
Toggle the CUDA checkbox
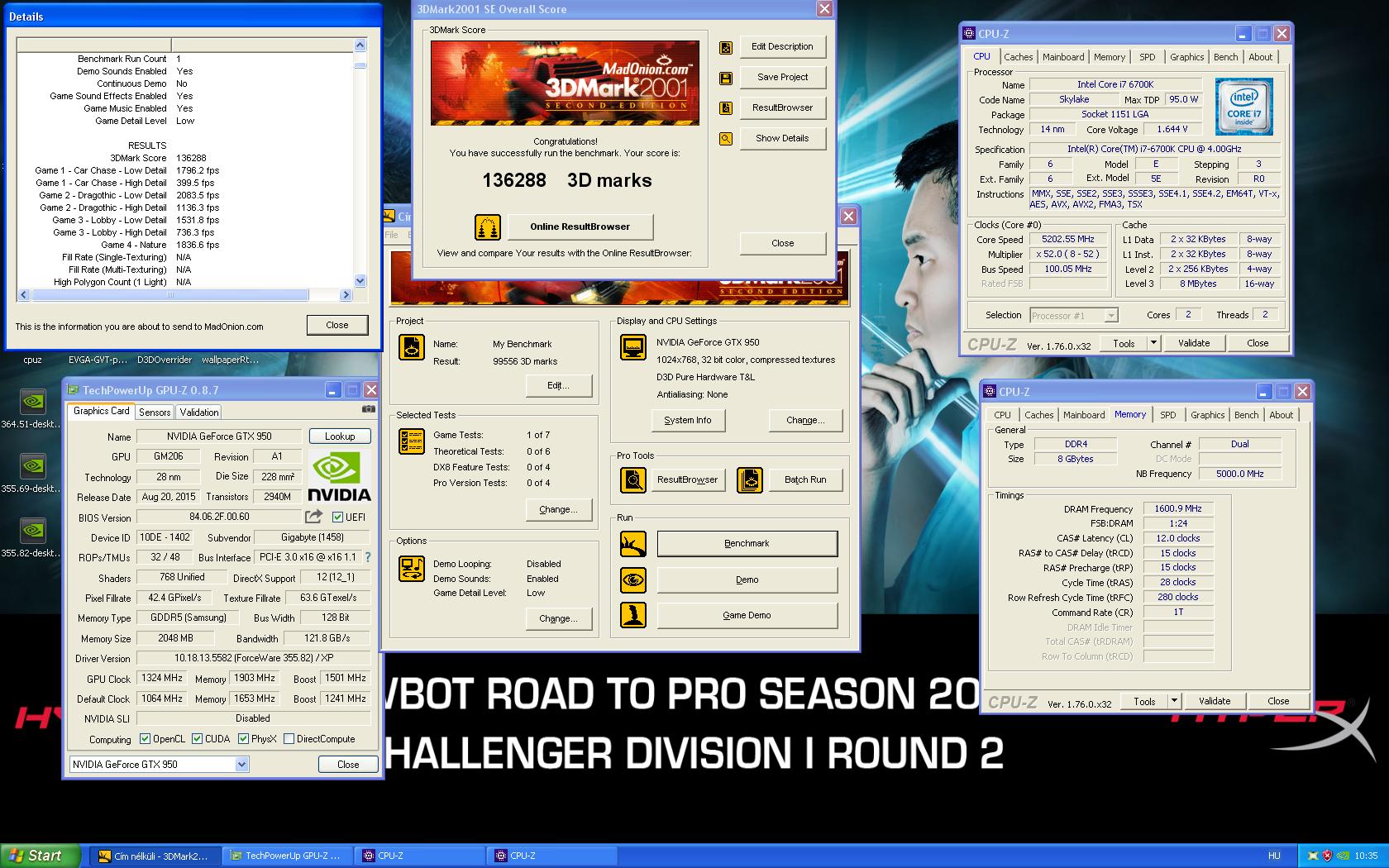pyautogui.click(x=197, y=739)
